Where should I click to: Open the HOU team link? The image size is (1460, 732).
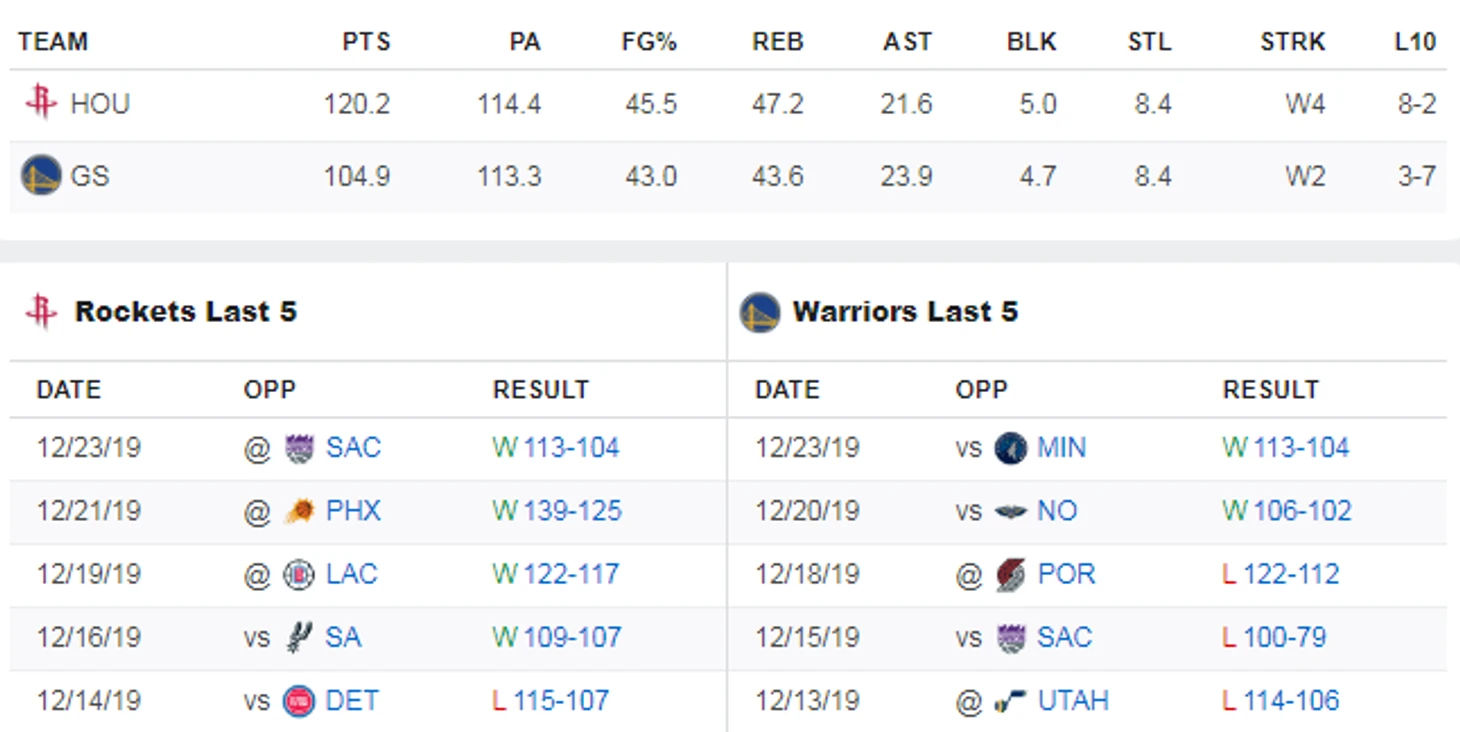(x=100, y=104)
